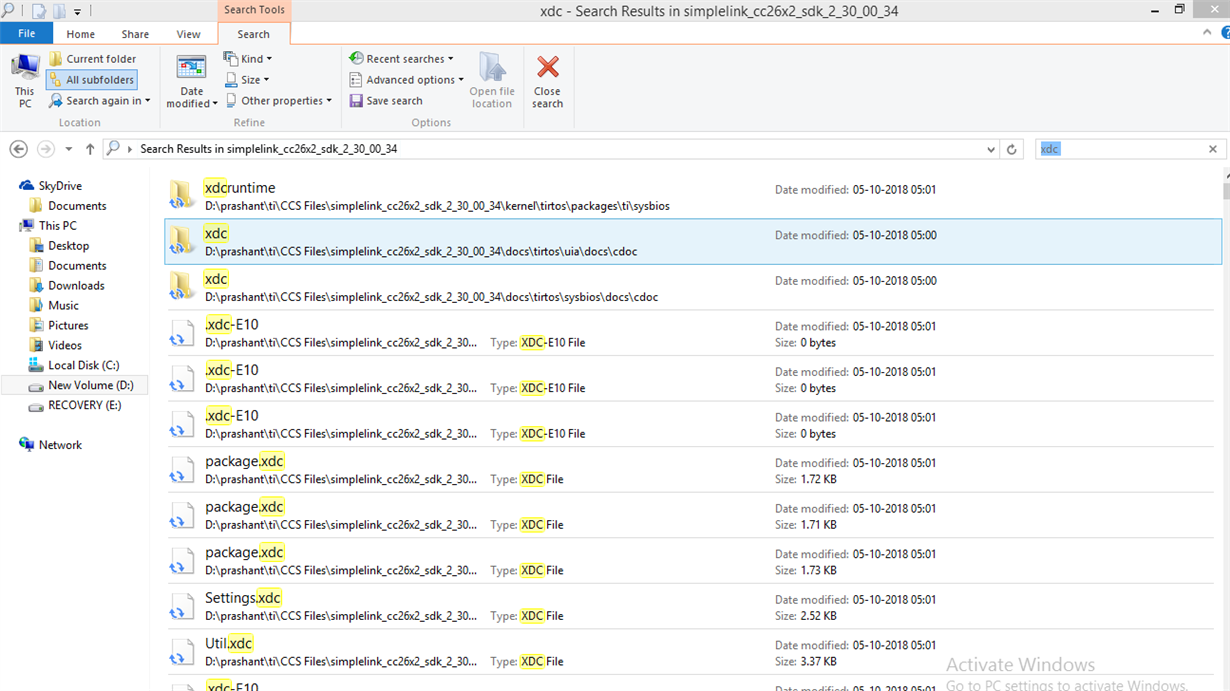
Task: Switch to the View ribbon tab
Action: coord(188,33)
